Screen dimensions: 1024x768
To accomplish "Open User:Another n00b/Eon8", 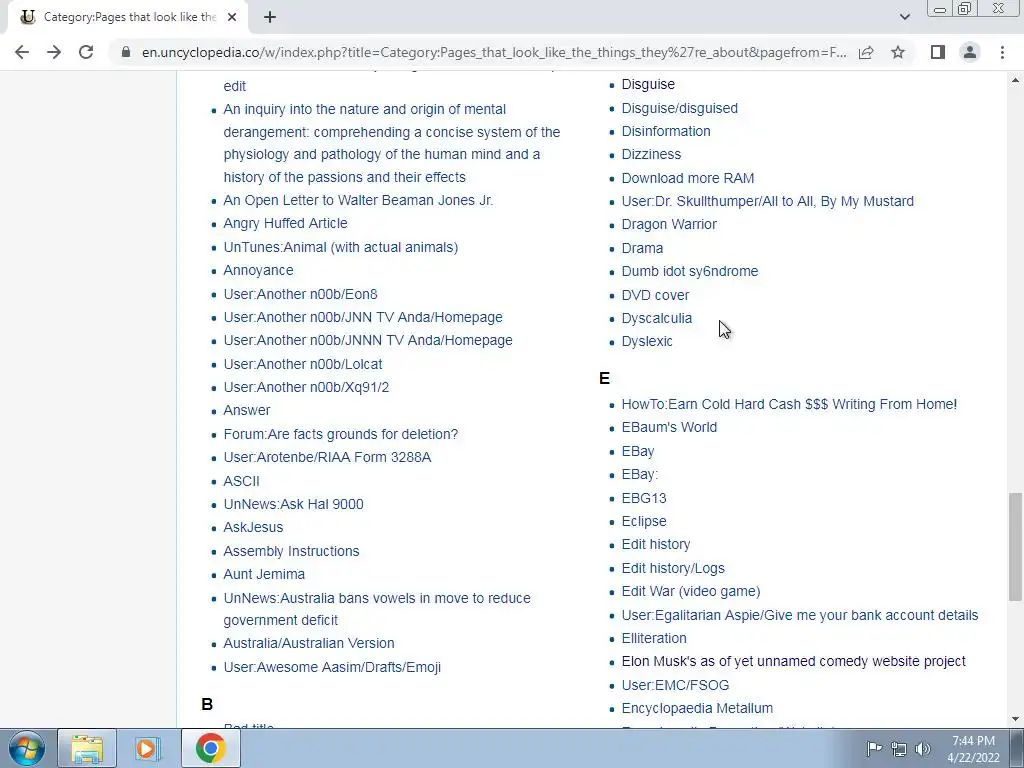I will [x=300, y=295].
